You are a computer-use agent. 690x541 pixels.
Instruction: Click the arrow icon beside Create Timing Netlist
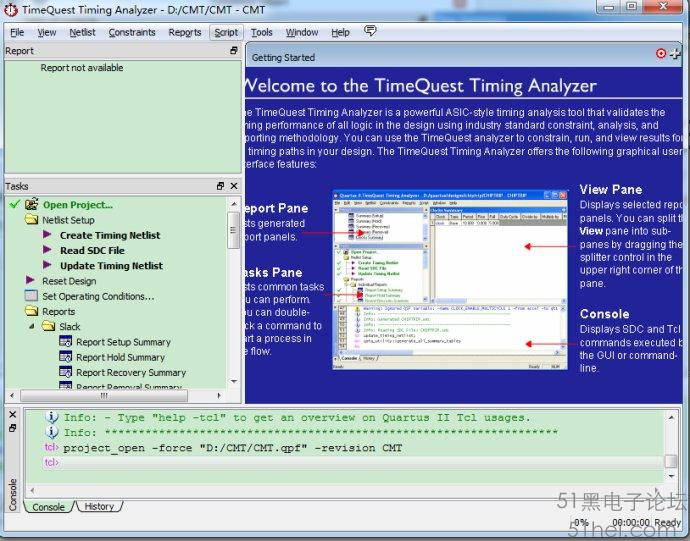click(47, 235)
